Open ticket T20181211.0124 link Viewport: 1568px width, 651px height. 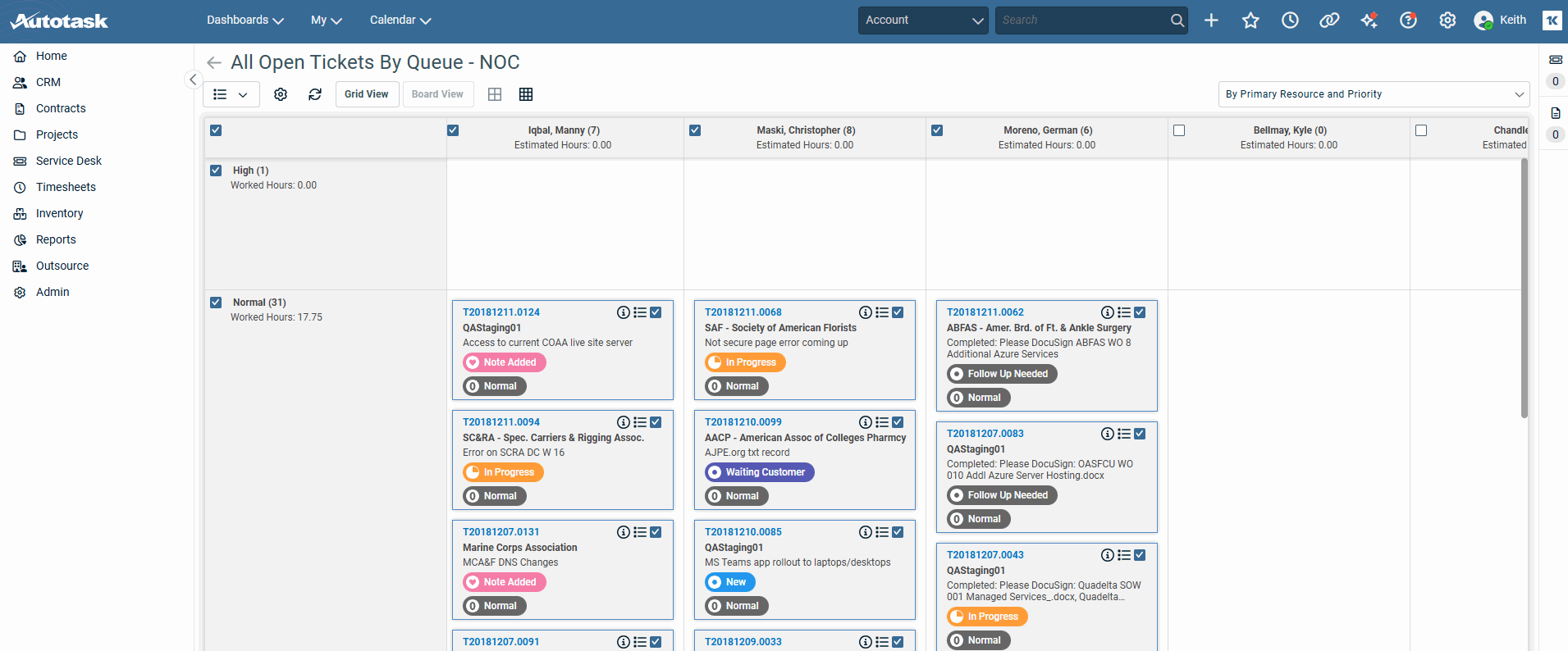[501, 312]
